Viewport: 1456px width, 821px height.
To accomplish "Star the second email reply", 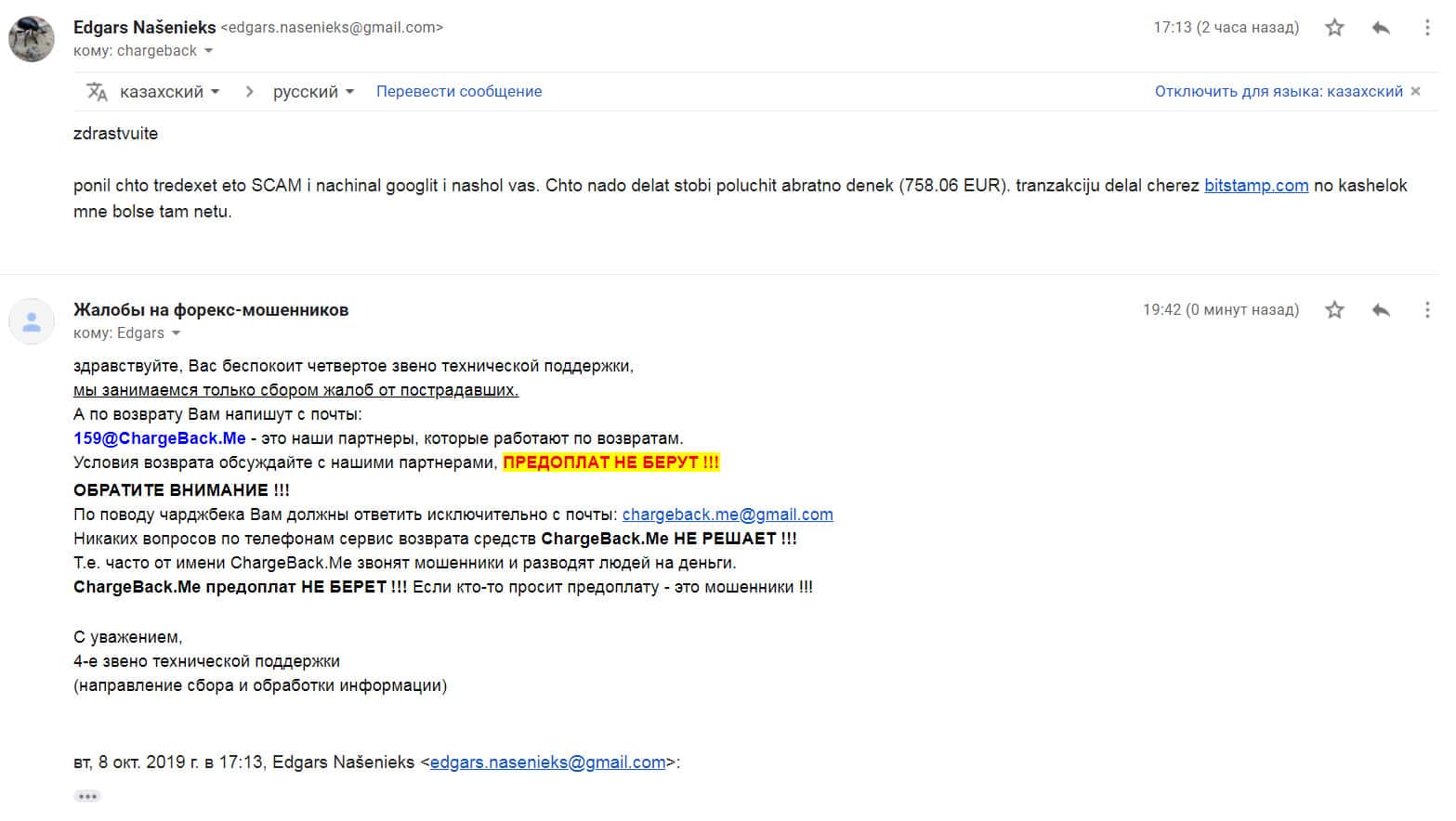I will click(x=1334, y=310).
